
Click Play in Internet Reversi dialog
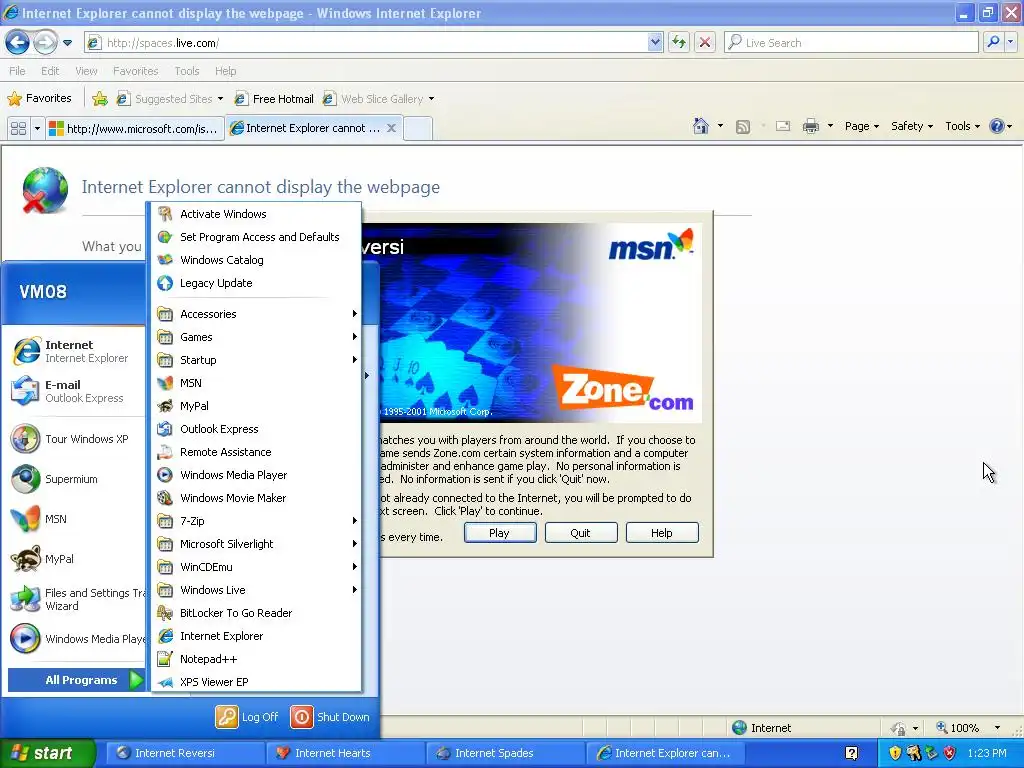500,533
